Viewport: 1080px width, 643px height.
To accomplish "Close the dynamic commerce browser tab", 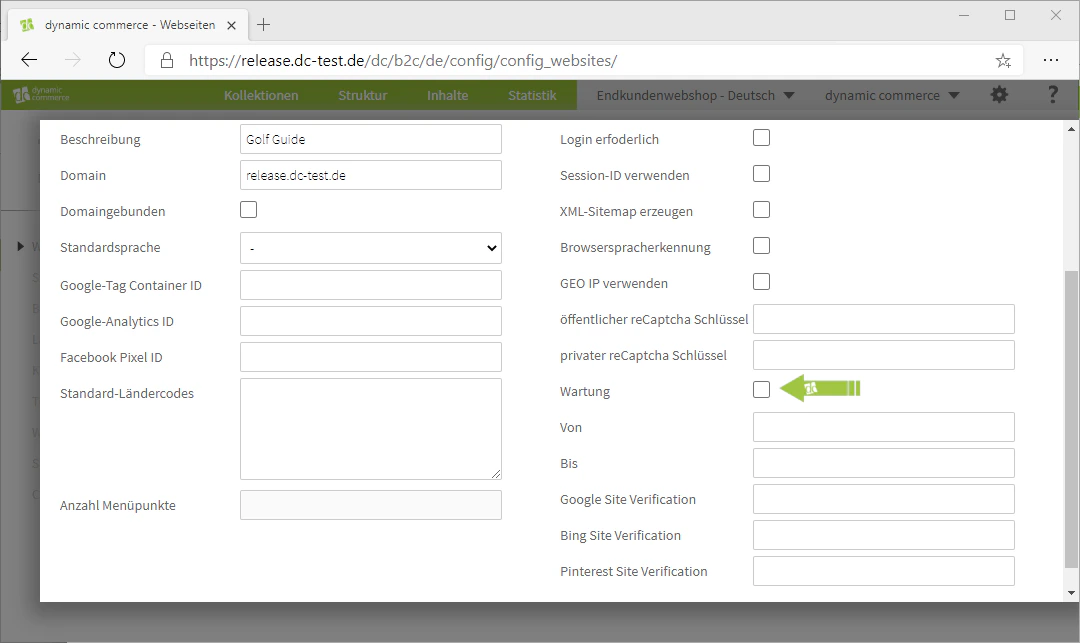I will [x=231, y=25].
